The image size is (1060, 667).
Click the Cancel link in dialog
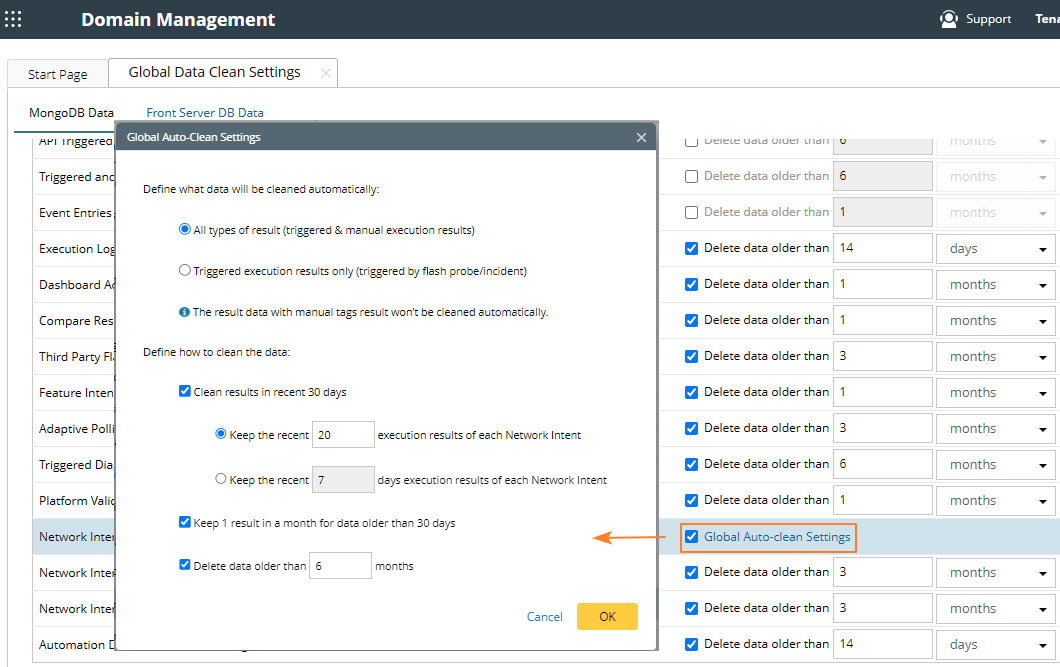pos(544,617)
